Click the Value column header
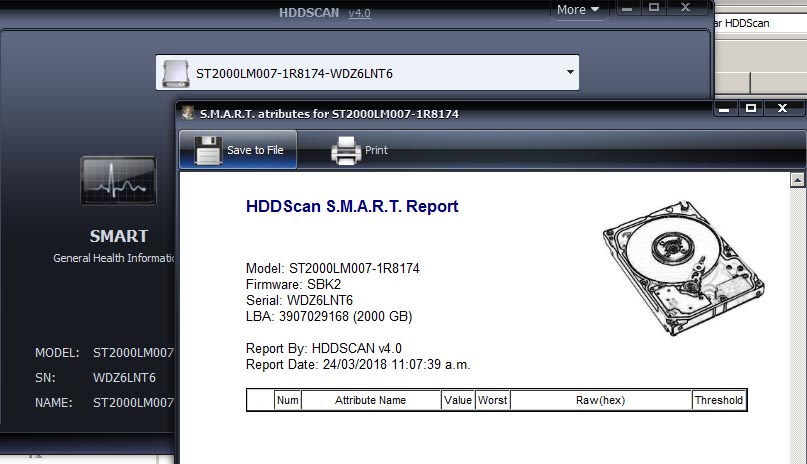Image resolution: width=807 pixels, height=464 pixels. coord(458,400)
